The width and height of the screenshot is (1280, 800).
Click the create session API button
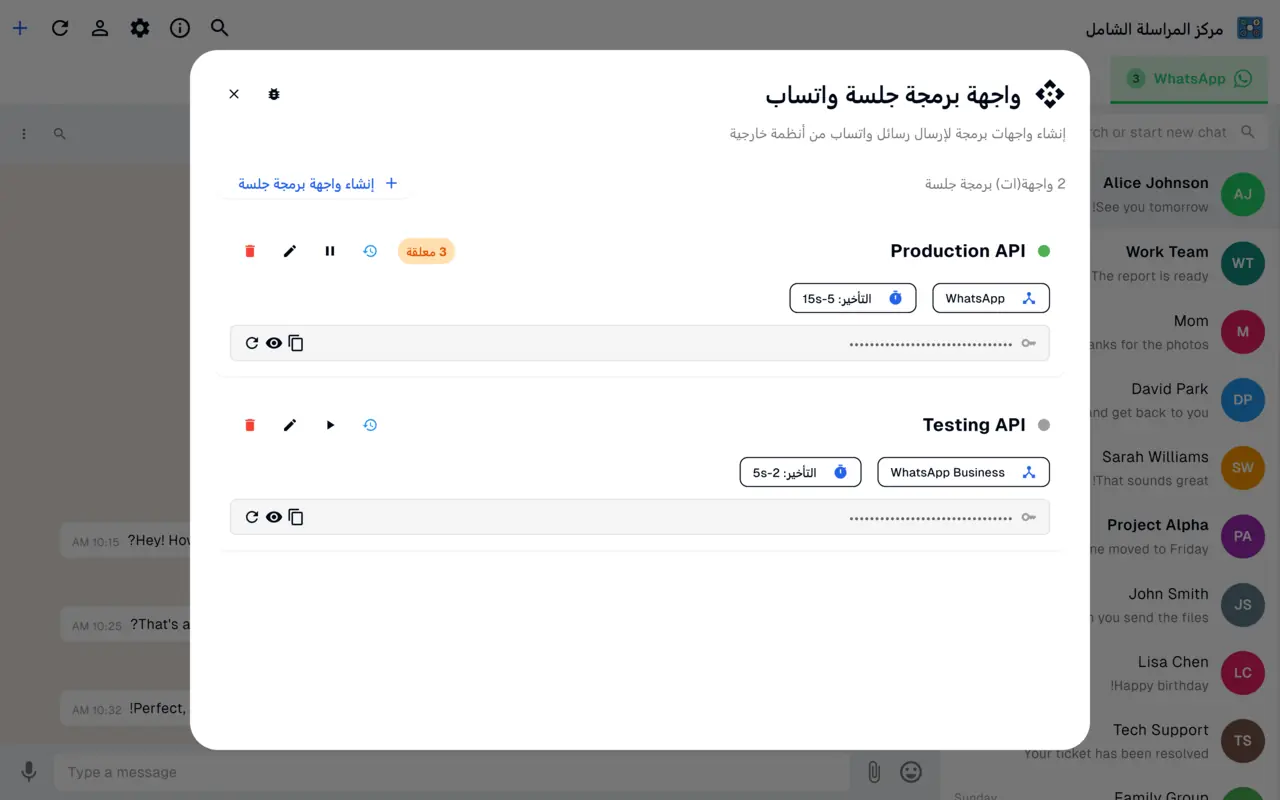pos(317,183)
